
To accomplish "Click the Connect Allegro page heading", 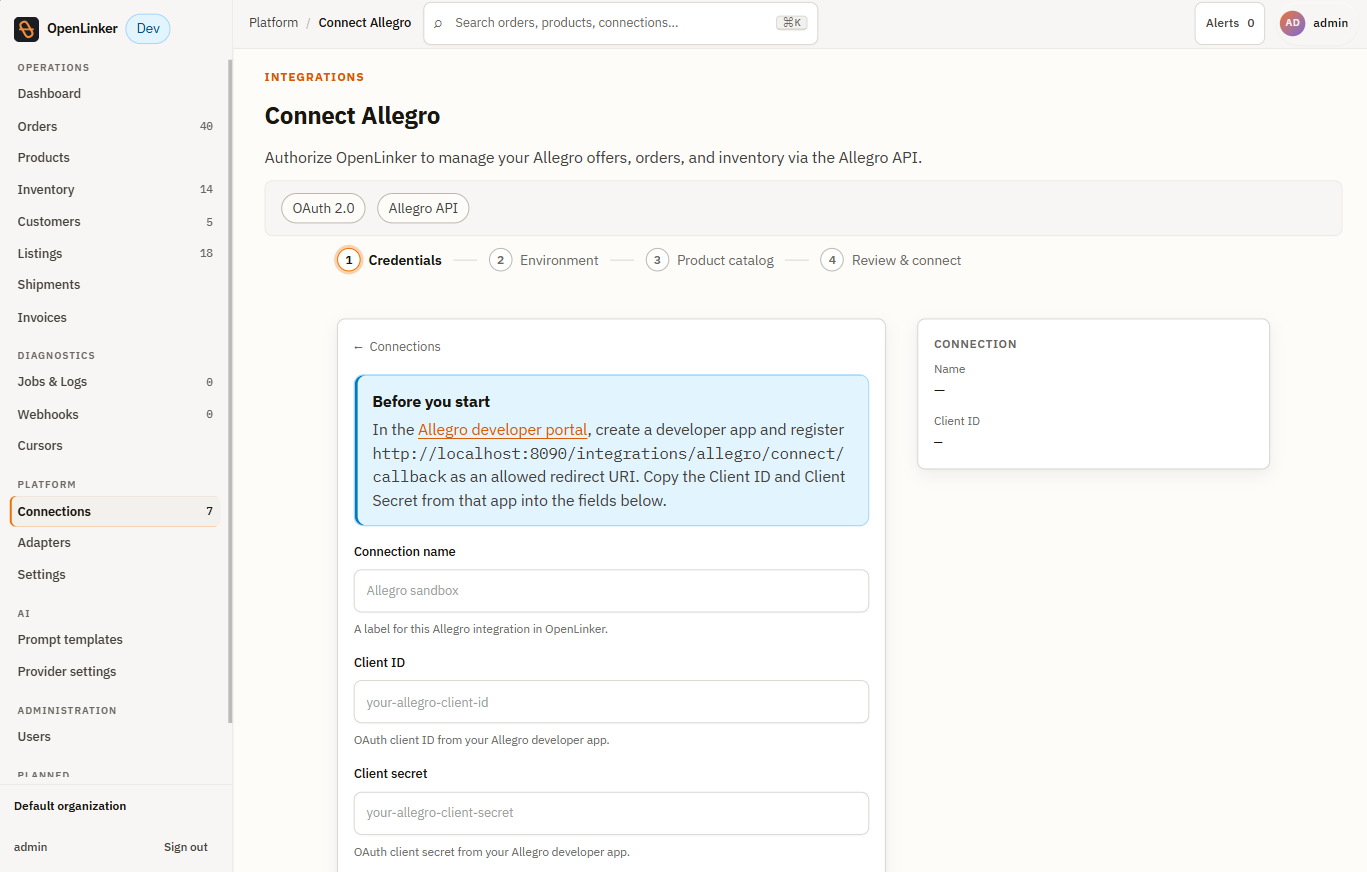I will click(x=352, y=116).
